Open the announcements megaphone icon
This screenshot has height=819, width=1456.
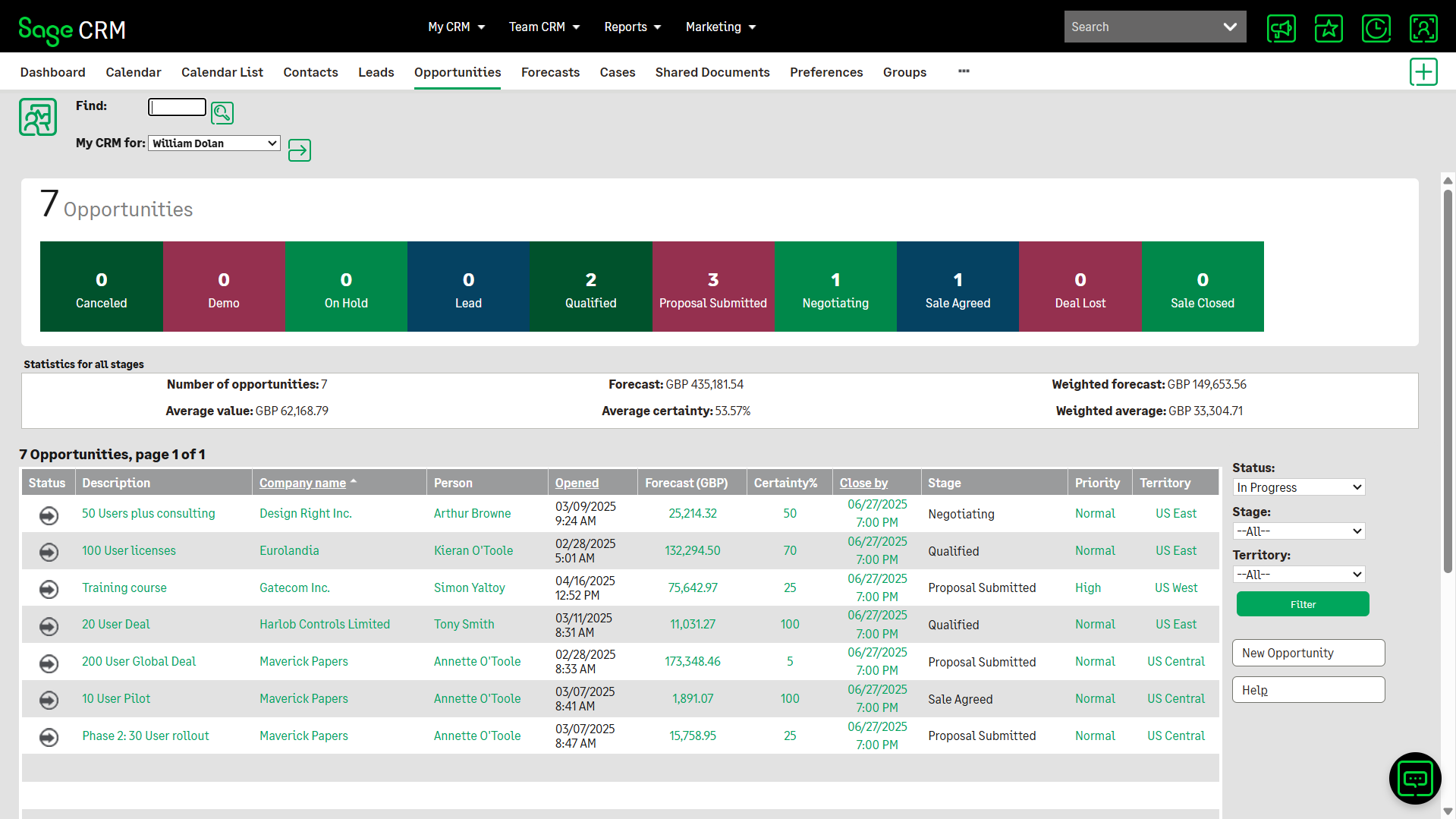point(1281,28)
